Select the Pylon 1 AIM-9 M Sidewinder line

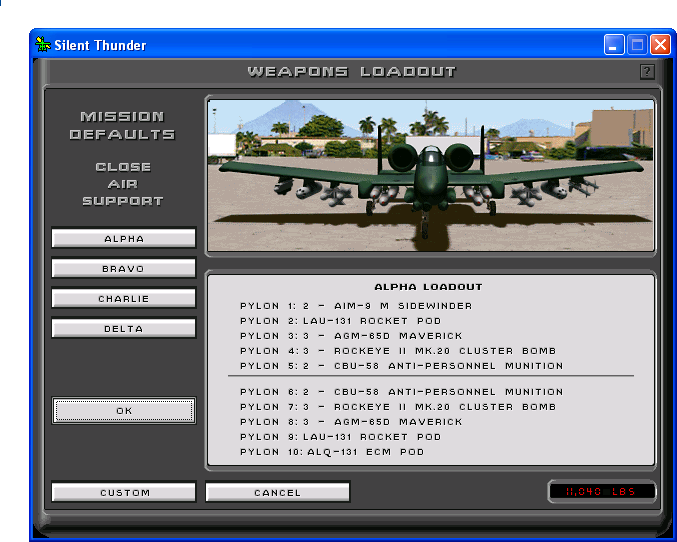coord(356,306)
